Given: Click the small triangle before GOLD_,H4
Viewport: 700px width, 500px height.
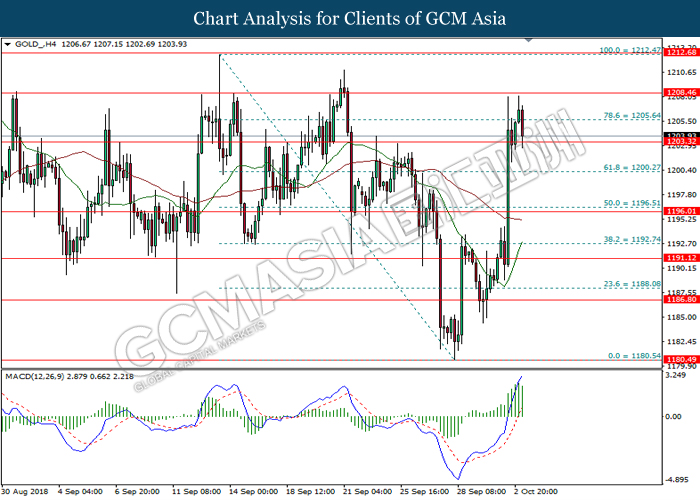Looking at the screenshot, I should (x=8, y=44).
